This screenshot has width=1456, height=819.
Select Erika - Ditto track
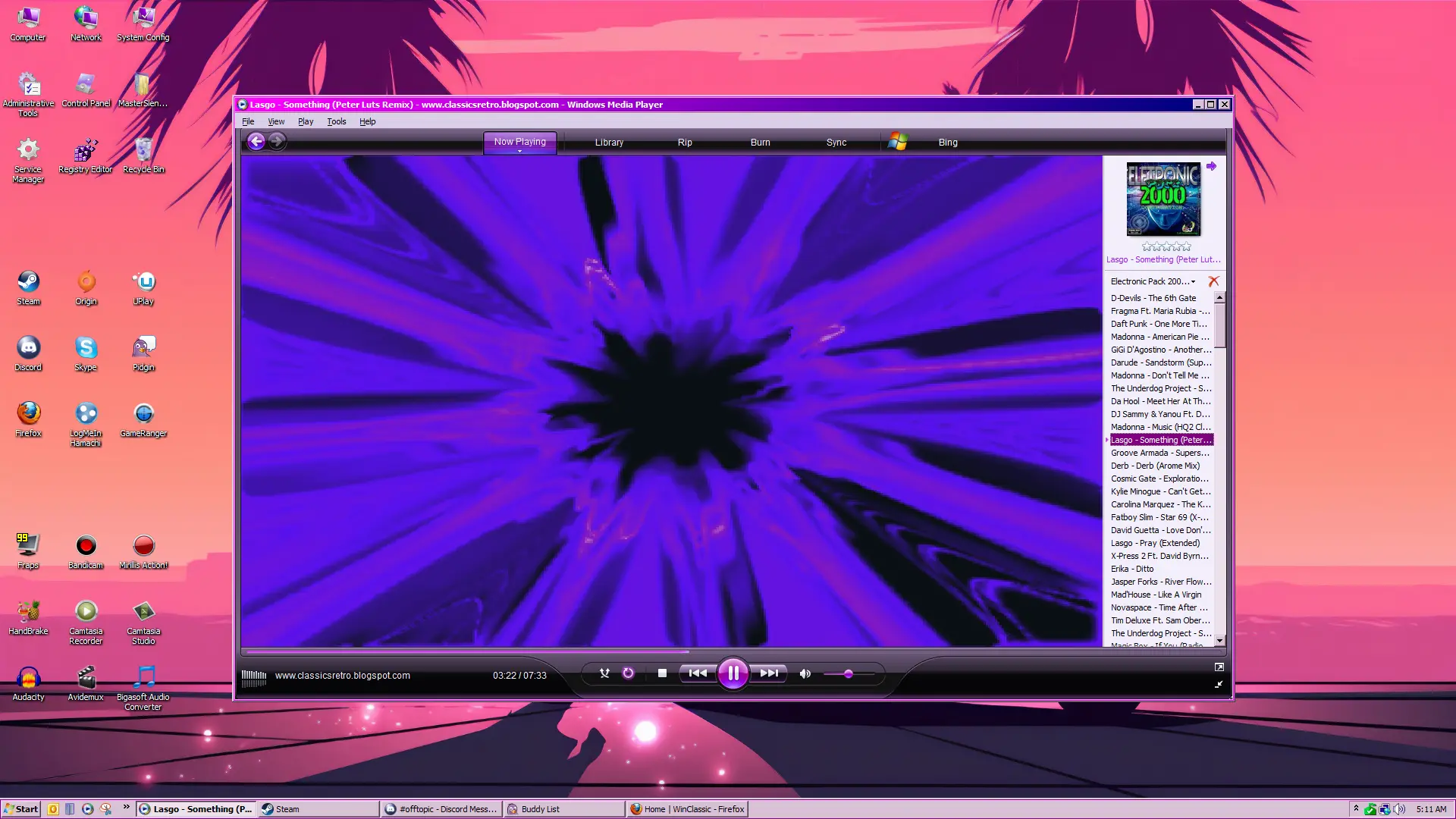[x=1160, y=569]
